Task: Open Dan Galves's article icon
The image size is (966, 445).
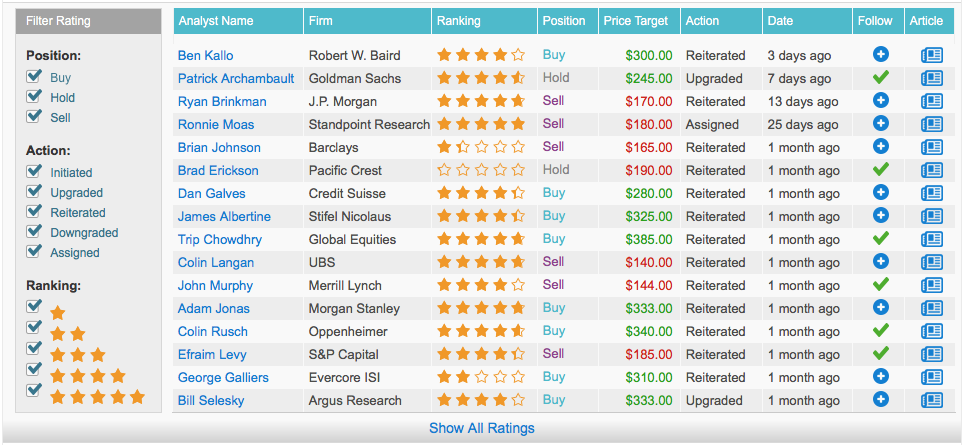Action: pyautogui.click(x=932, y=194)
